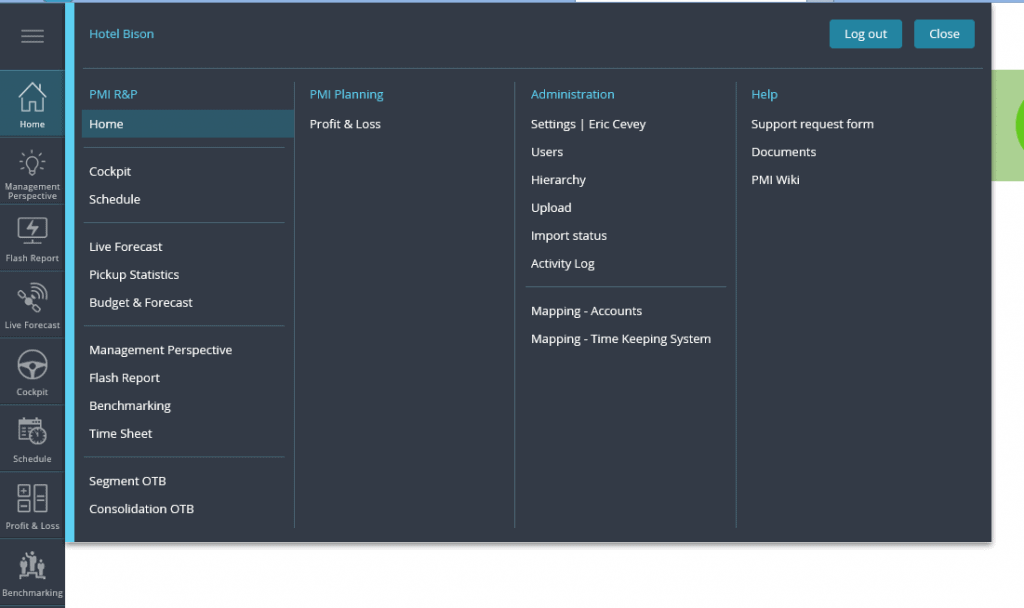Screen dimensions: 1024x608
Task: Choose Time Sheet in PMI R&P
Action: click(x=121, y=434)
